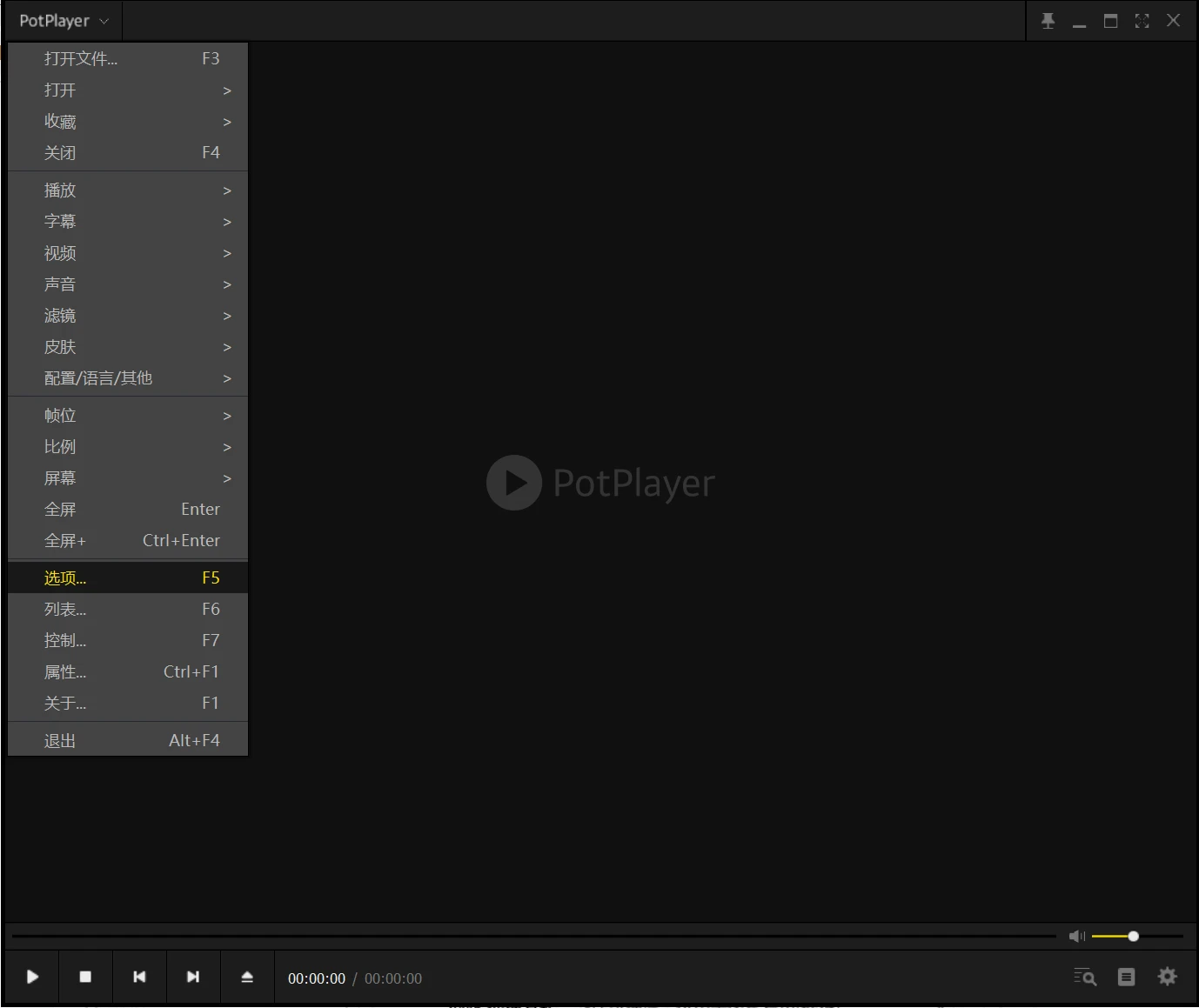Image resolution: width=1199 pixels, height=1008 pixels.
Task: Select 关闭 menu item
Action: [x=128, y=152]
